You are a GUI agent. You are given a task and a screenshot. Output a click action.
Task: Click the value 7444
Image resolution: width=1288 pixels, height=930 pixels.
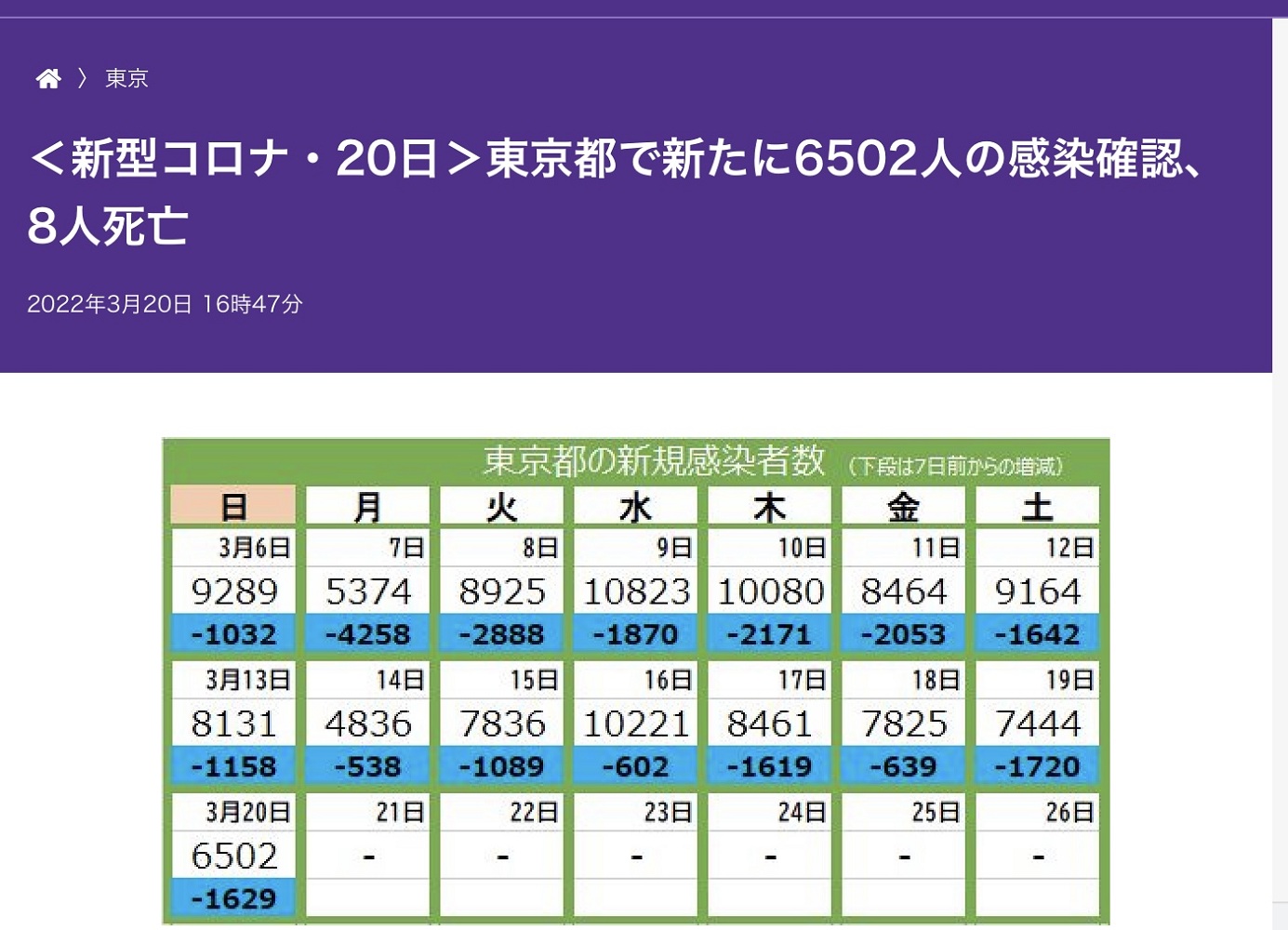pyautogui.click(x=1037, y=724)
